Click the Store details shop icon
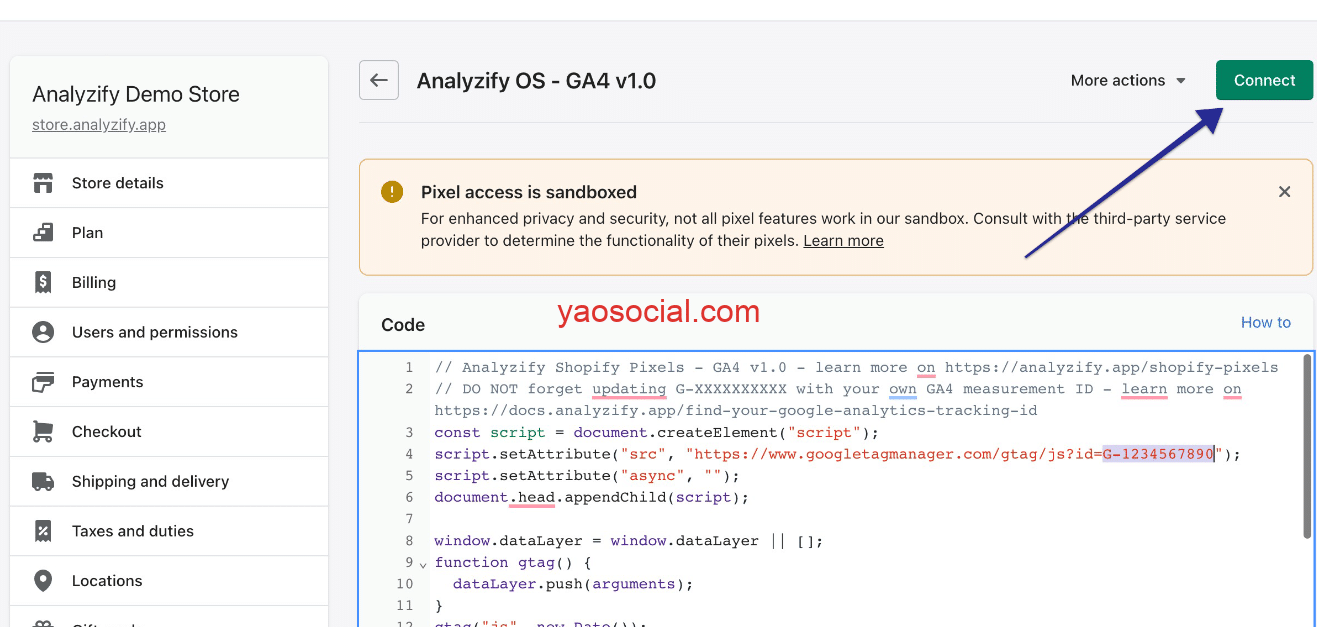Viewport: 1317px width, 627px height. 43,183
